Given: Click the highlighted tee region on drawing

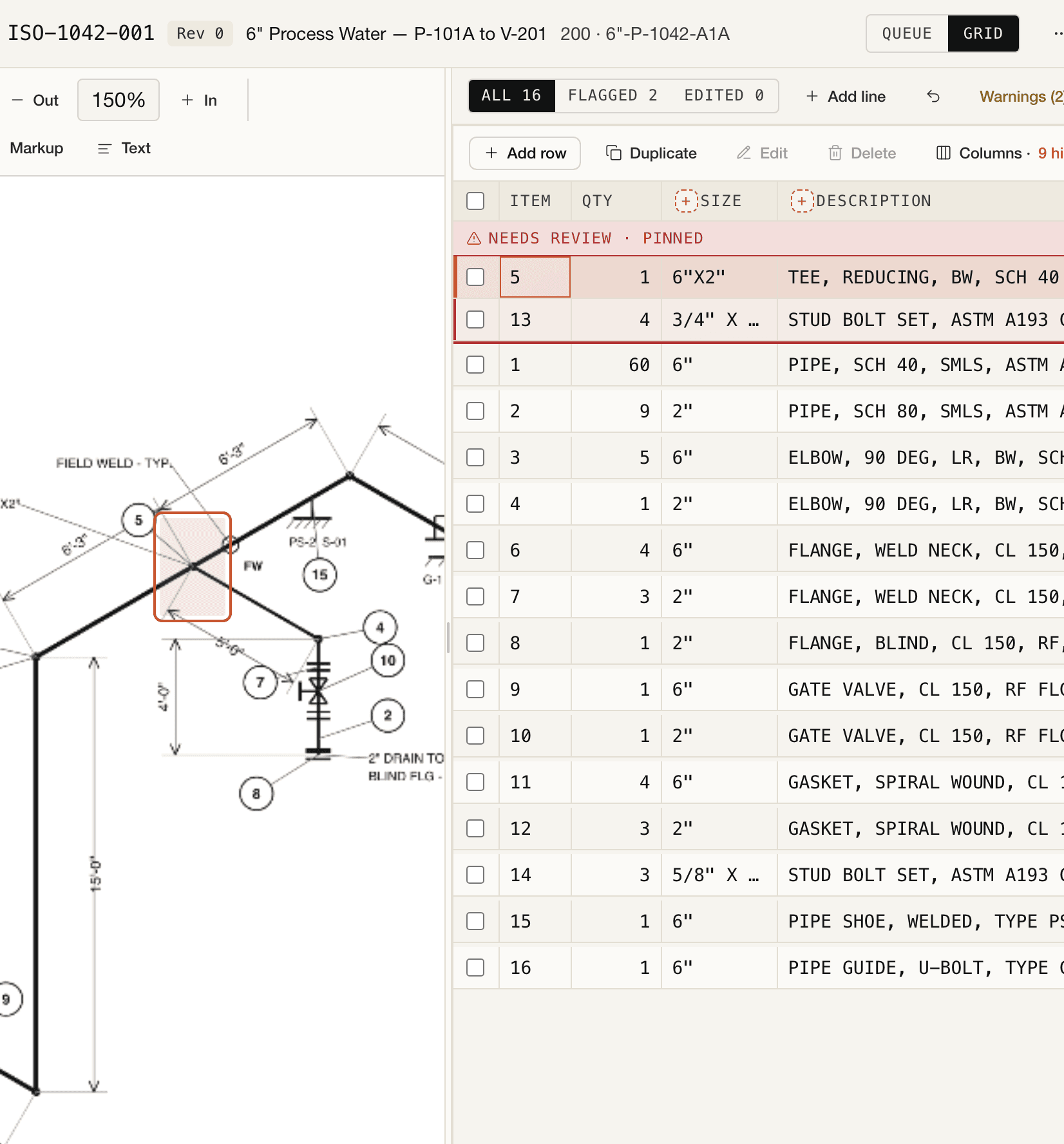Looking at the screenshot, I should [x=193, y=567].
